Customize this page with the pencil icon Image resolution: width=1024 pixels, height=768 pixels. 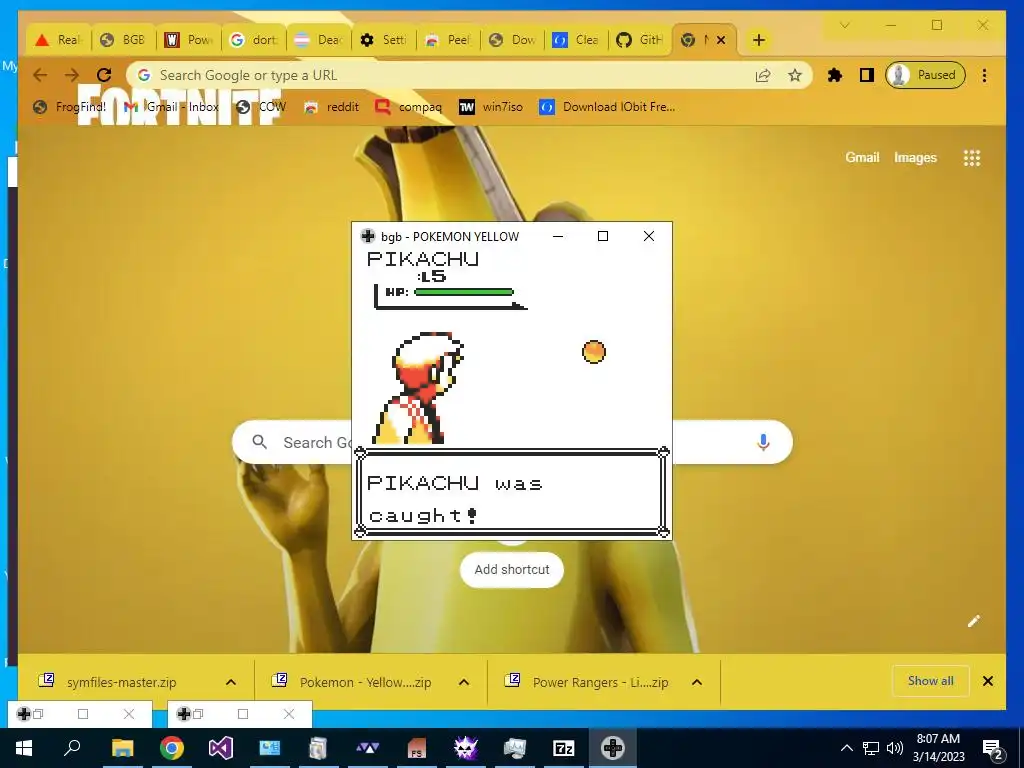click(x=974, y=621)
